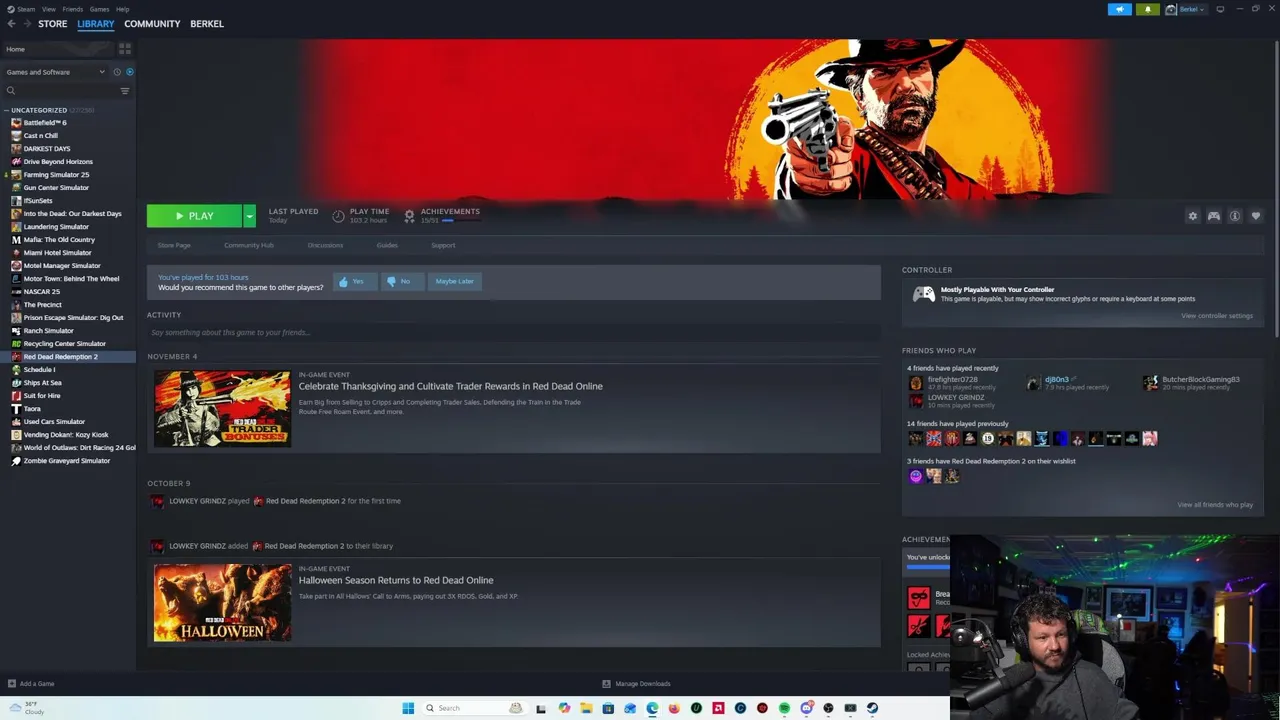Viewport: 1280px width, 720px height.
Task: Open Firefox from the taskbar
Action: click(674, 708)
